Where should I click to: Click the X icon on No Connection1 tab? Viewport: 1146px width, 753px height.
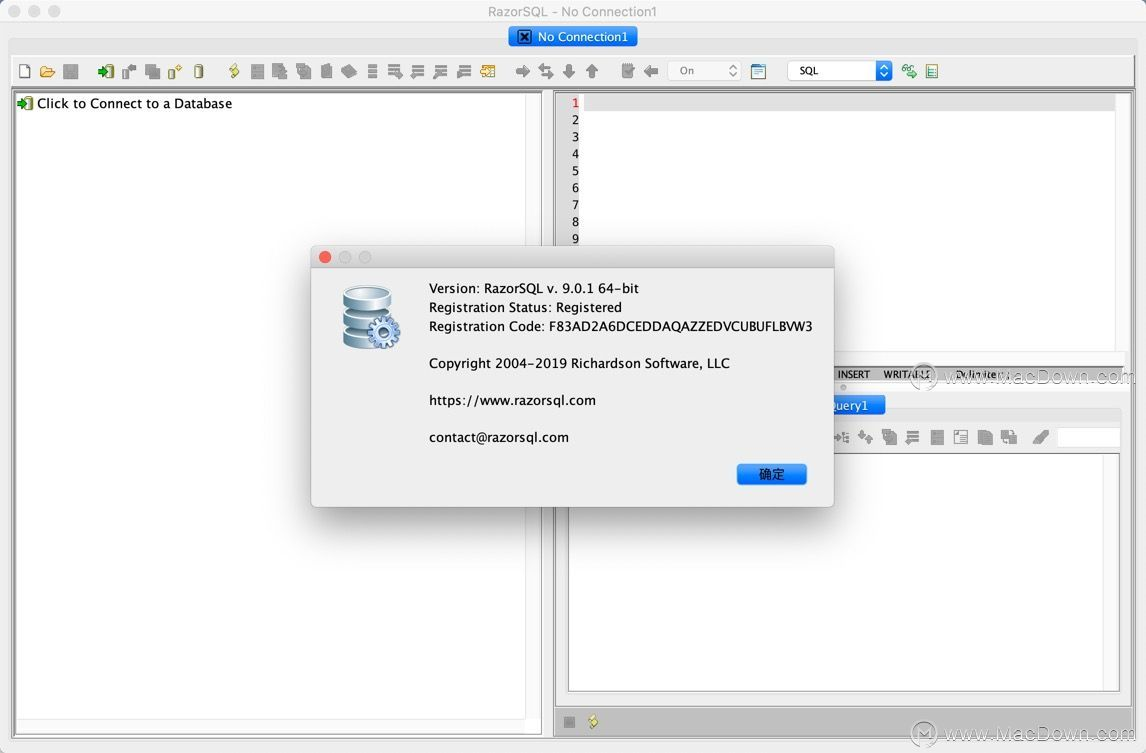coord(525,37)
